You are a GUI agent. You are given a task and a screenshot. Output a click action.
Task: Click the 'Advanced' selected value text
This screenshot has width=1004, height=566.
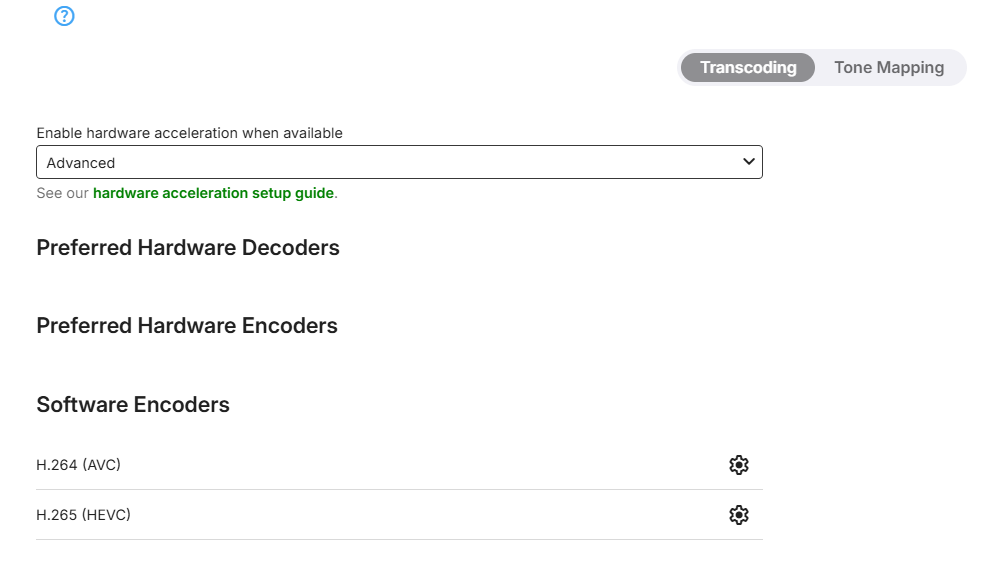click(81, 163)
